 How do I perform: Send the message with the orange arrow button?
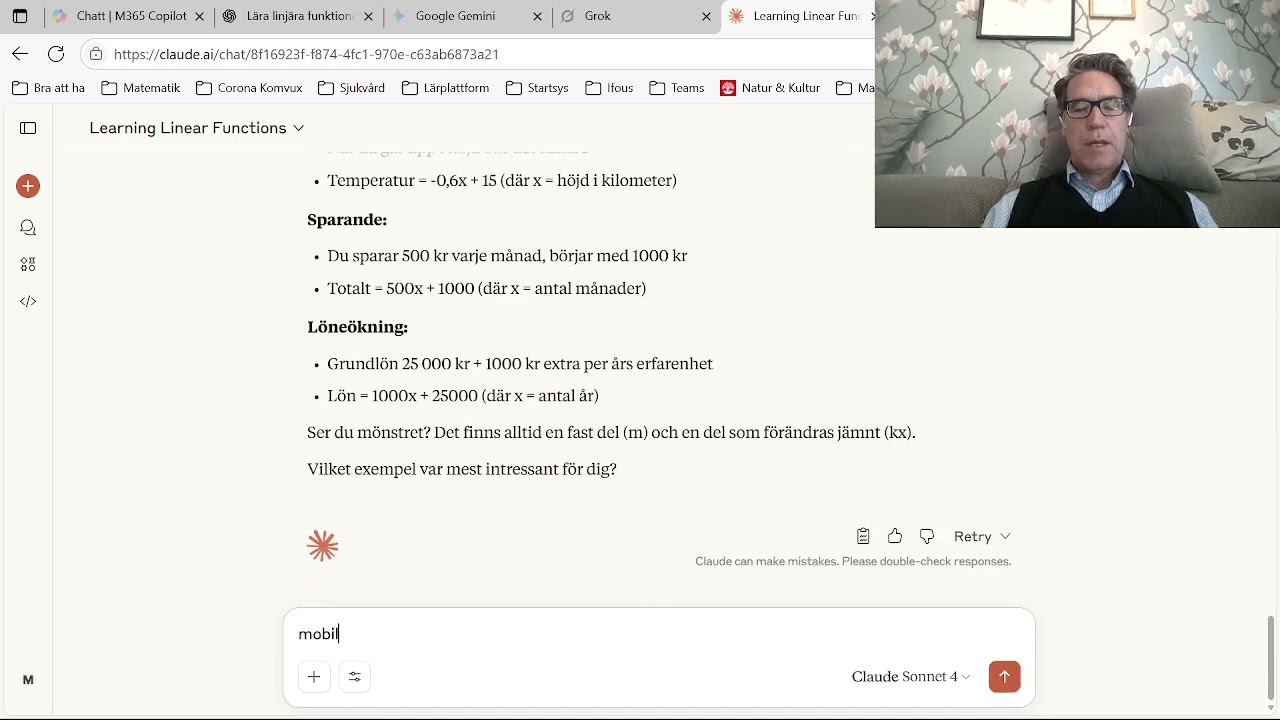[x=1004, y=676]
